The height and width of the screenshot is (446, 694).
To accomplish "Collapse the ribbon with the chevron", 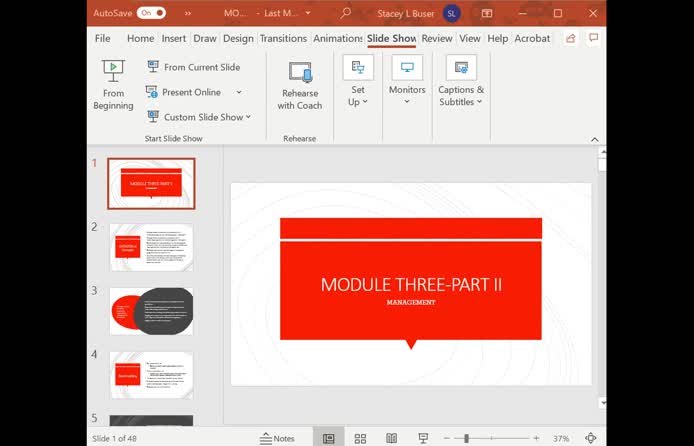I will 595,139.
